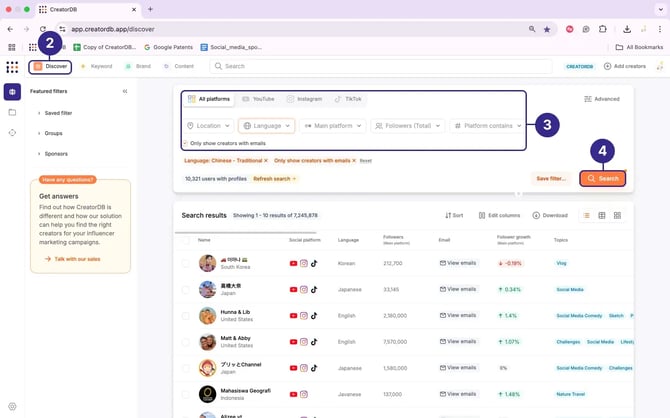Tick the select-all checkbox in table header
This screenshot has width=670, height=418.
click(185, 240)
